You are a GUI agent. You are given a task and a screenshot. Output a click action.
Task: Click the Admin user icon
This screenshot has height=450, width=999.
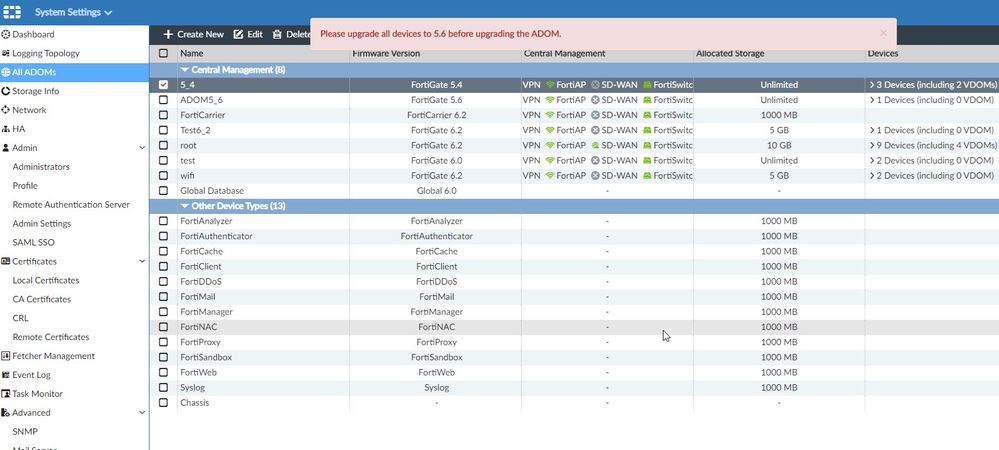click(x=6, y=148)
